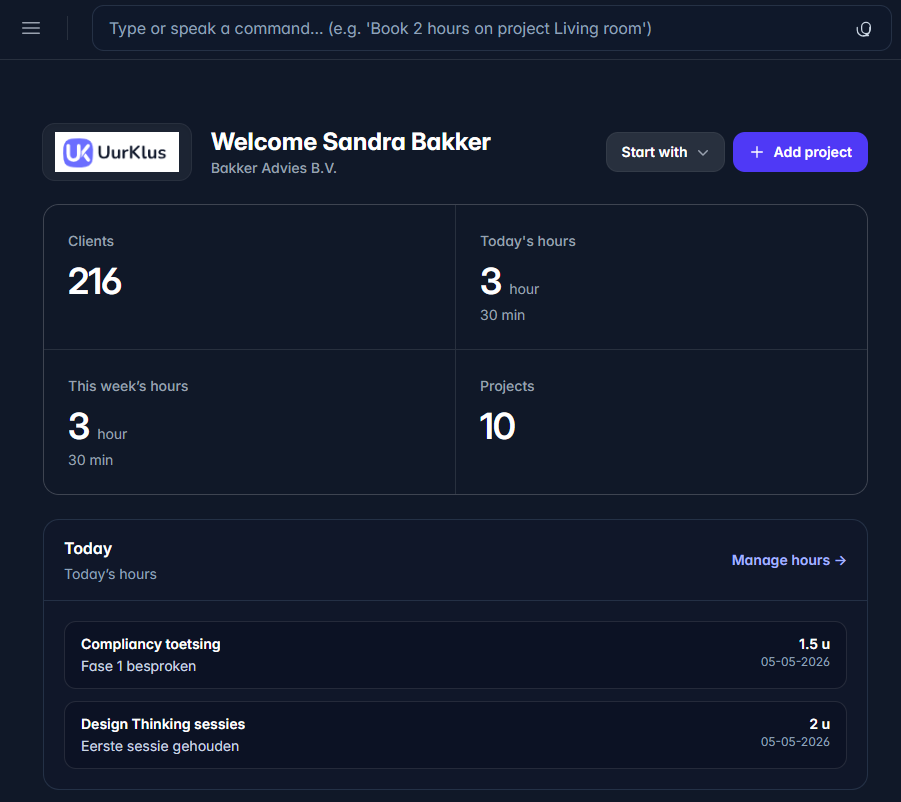Image resolution: width=901 pixels, height=802 pixels.
Task: Click the date under 2 u
Action: [x=795, y=742]
